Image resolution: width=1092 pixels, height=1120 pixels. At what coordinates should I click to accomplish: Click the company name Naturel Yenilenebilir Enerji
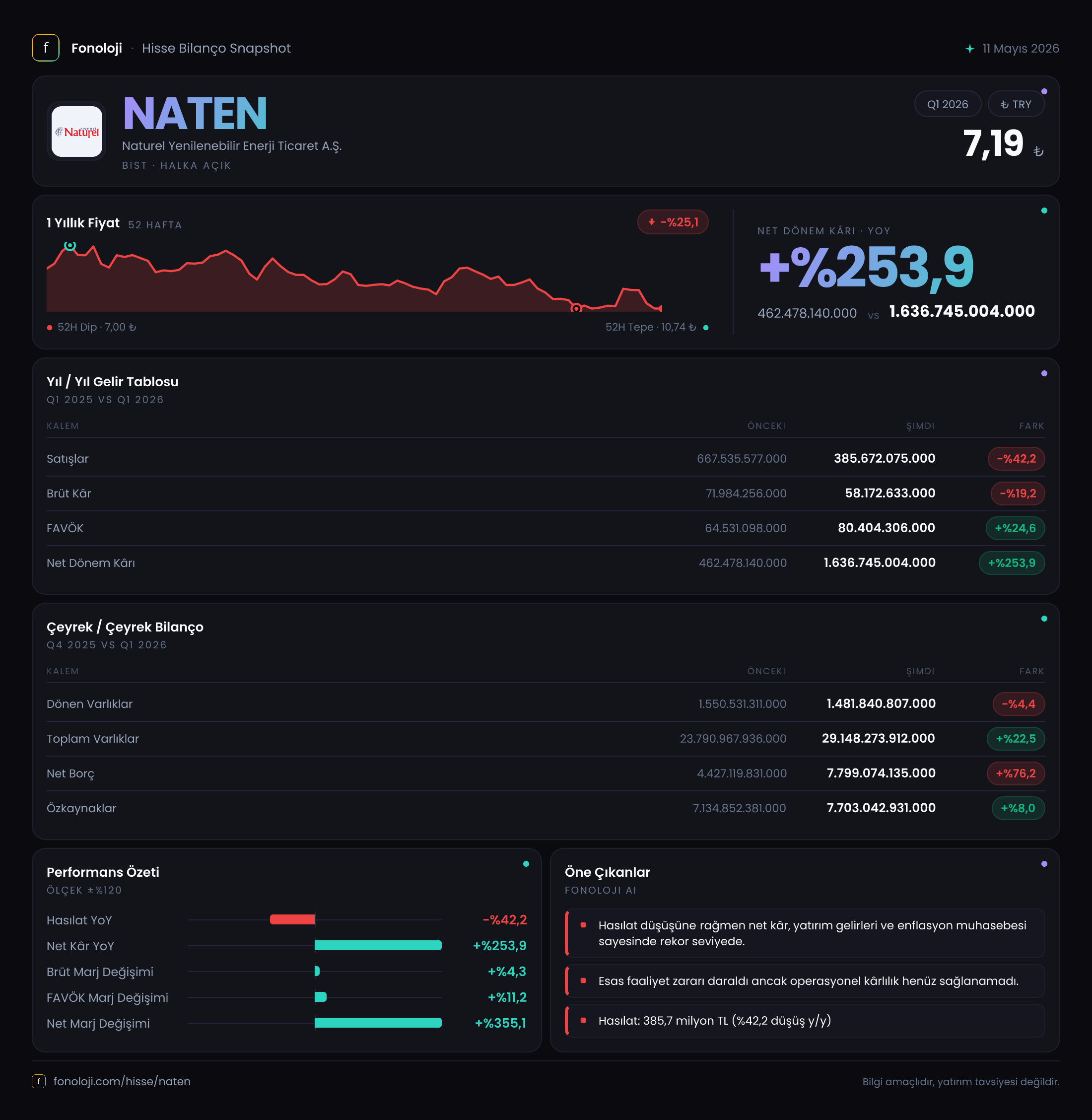[x=232, y=146]
